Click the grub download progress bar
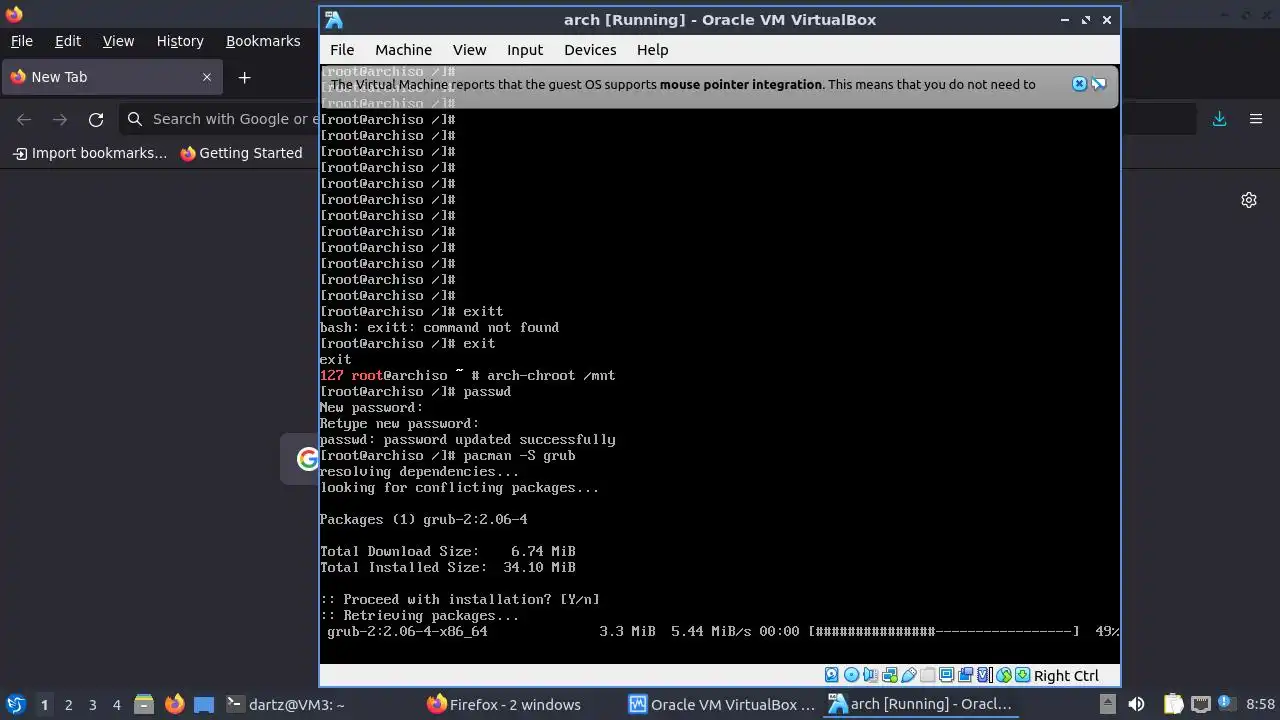 [x=944, y=631]
